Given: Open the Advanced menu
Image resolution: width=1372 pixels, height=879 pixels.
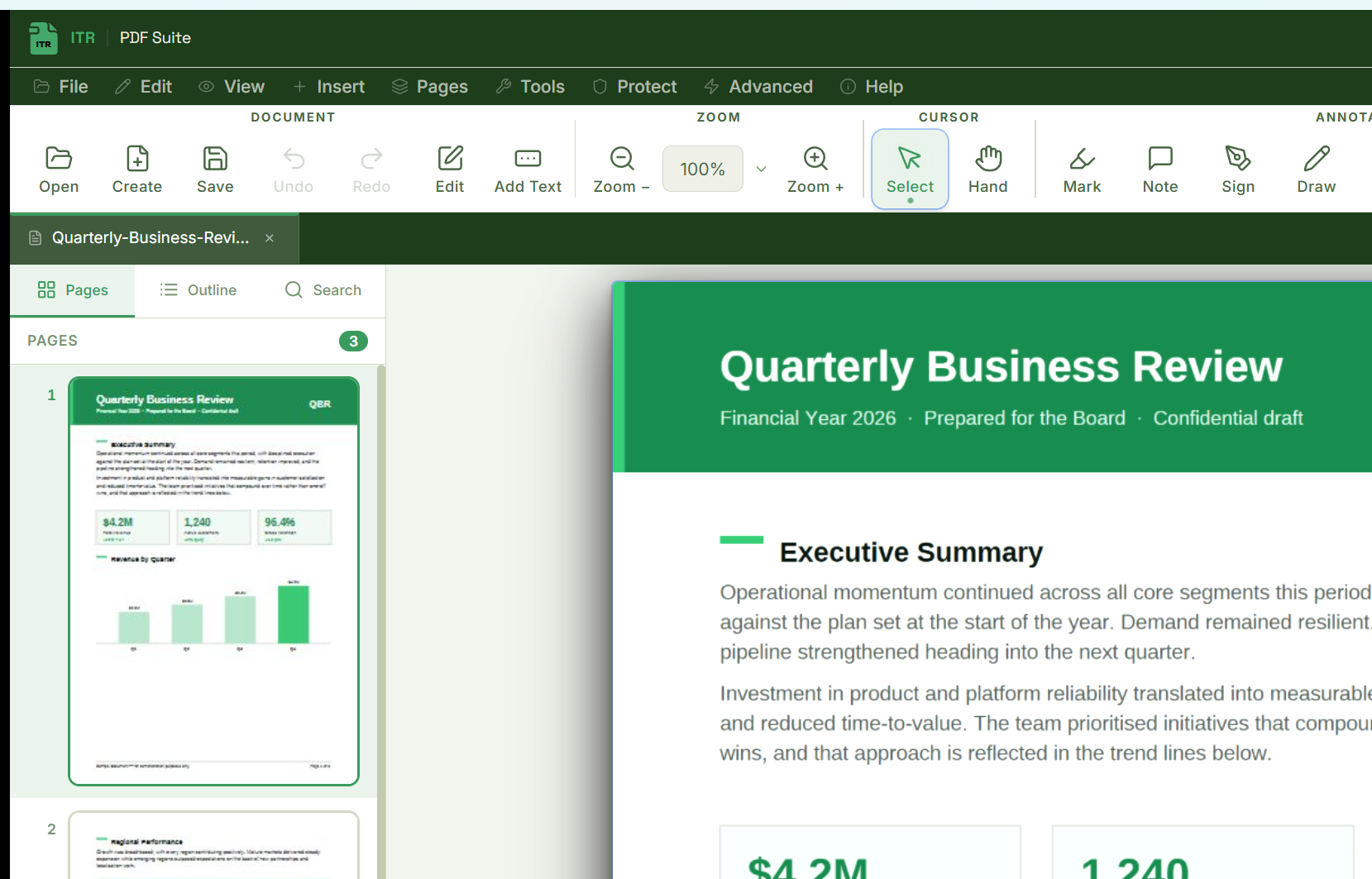Looking at the screenshot, I should (758, 86).
